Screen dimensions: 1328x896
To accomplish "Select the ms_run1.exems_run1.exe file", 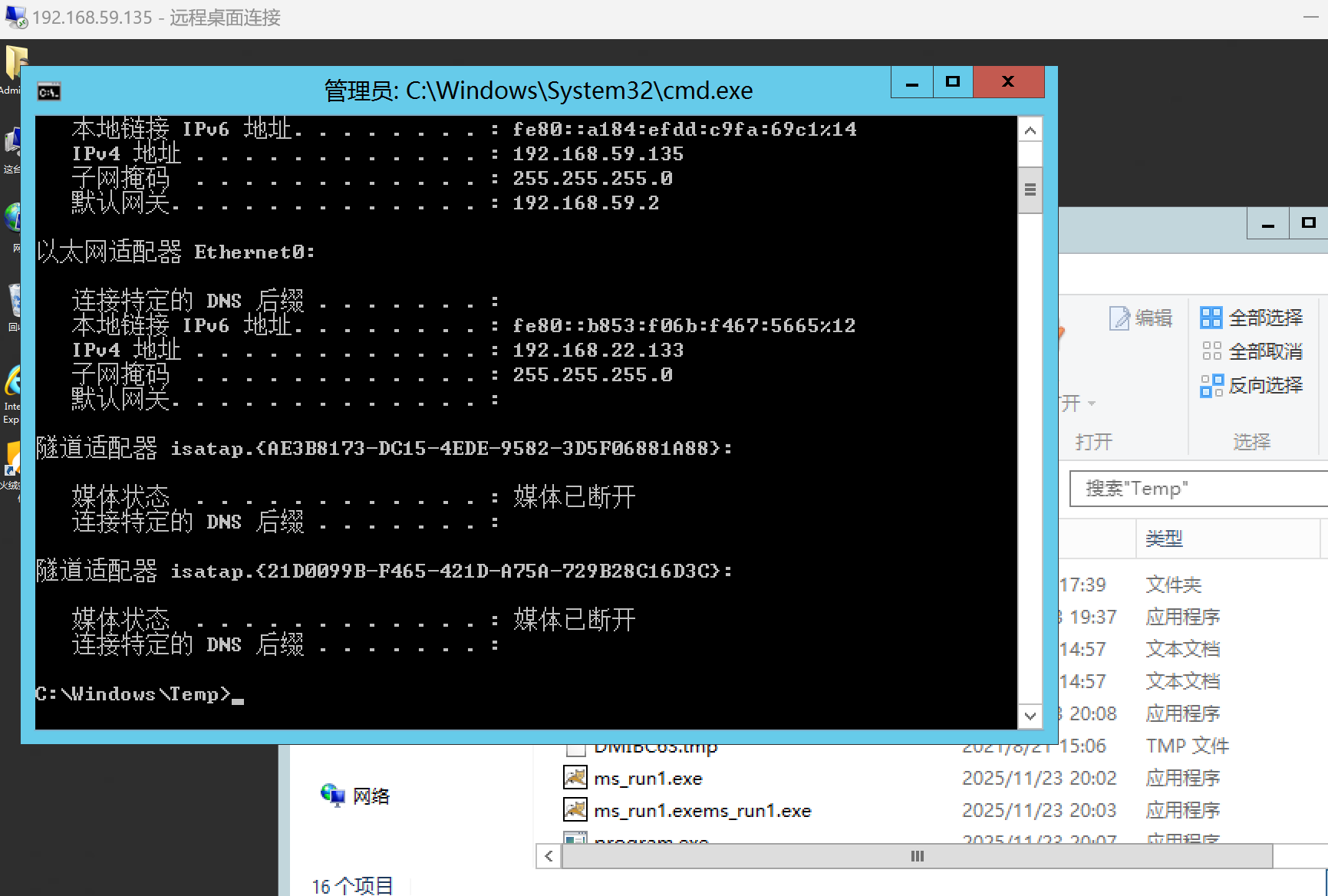I will pos(701,811).
